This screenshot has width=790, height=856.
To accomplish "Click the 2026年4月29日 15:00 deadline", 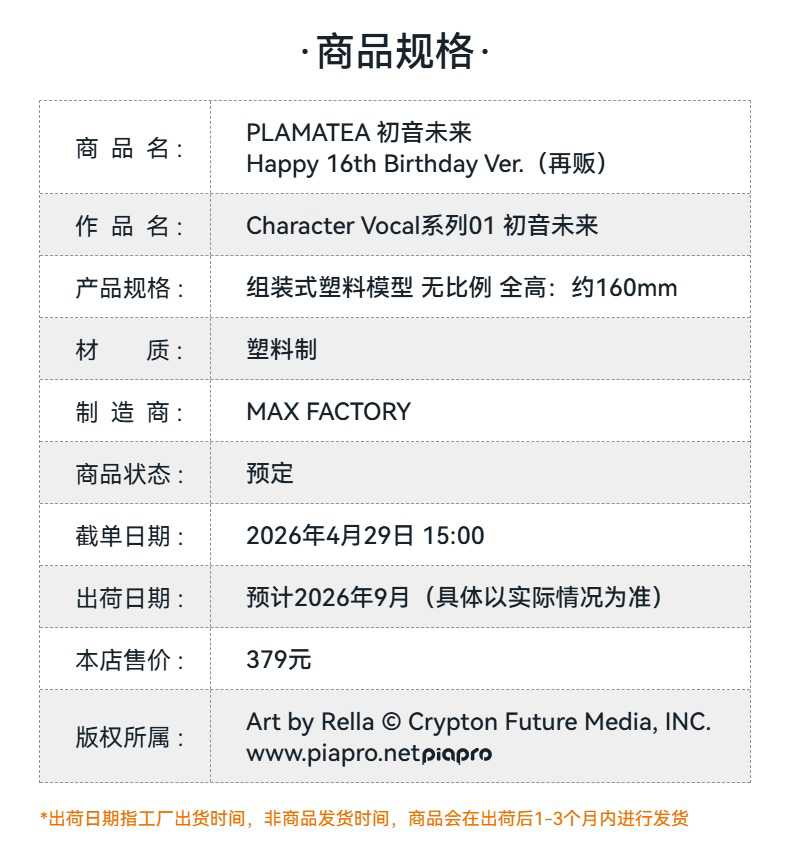I will pyautogui.click(x=365, y=536).
